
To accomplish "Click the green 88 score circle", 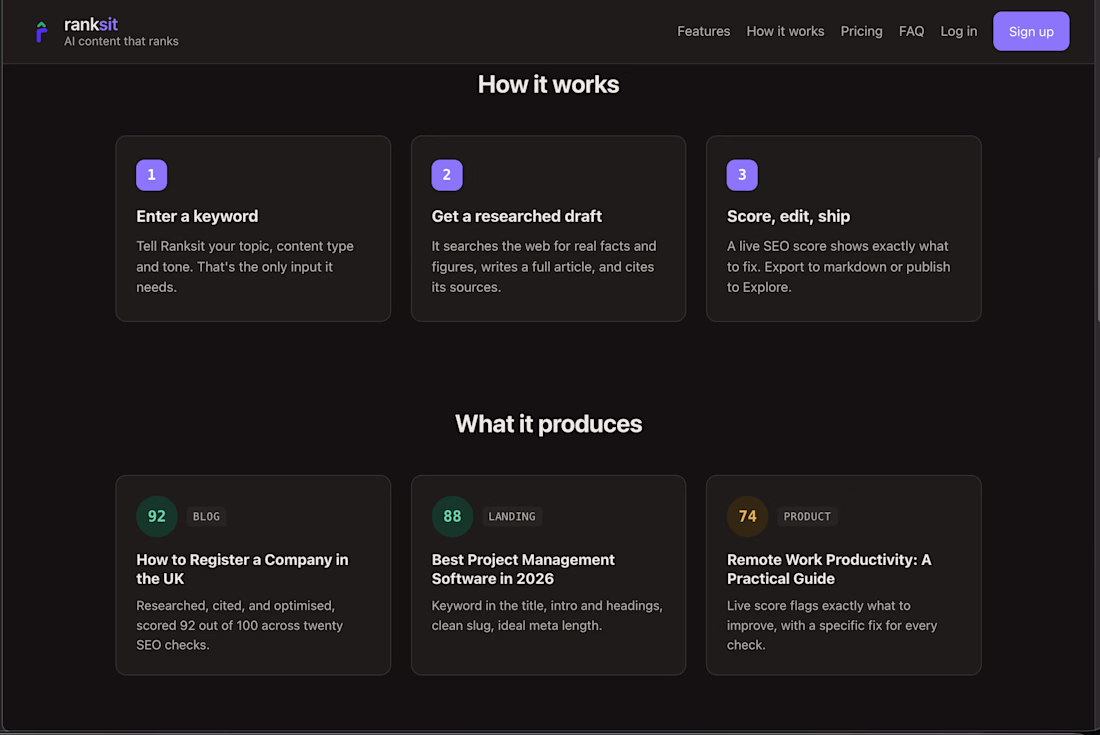I will click(452, 516).
